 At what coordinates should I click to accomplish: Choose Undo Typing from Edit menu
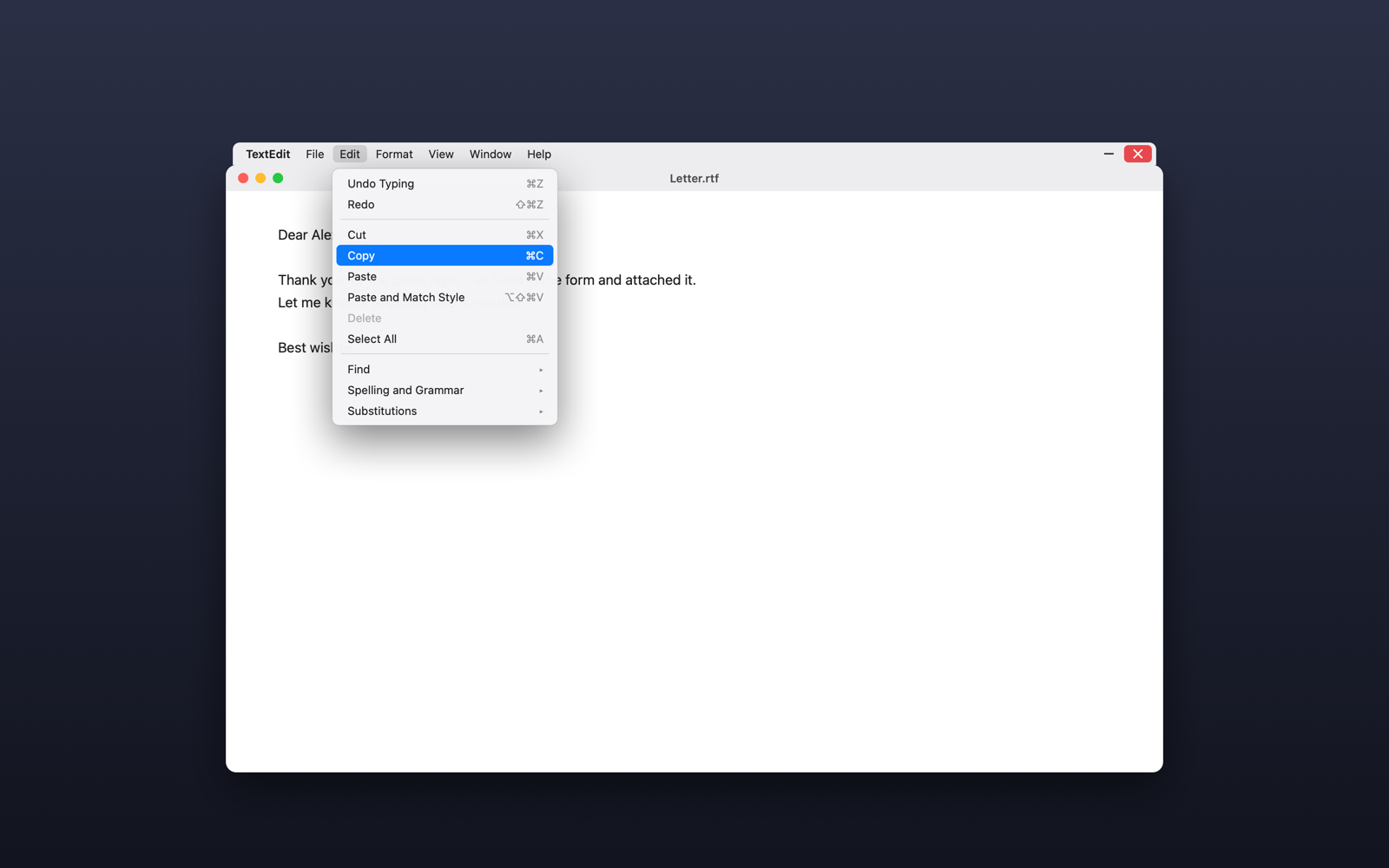[x=444, y=183]
